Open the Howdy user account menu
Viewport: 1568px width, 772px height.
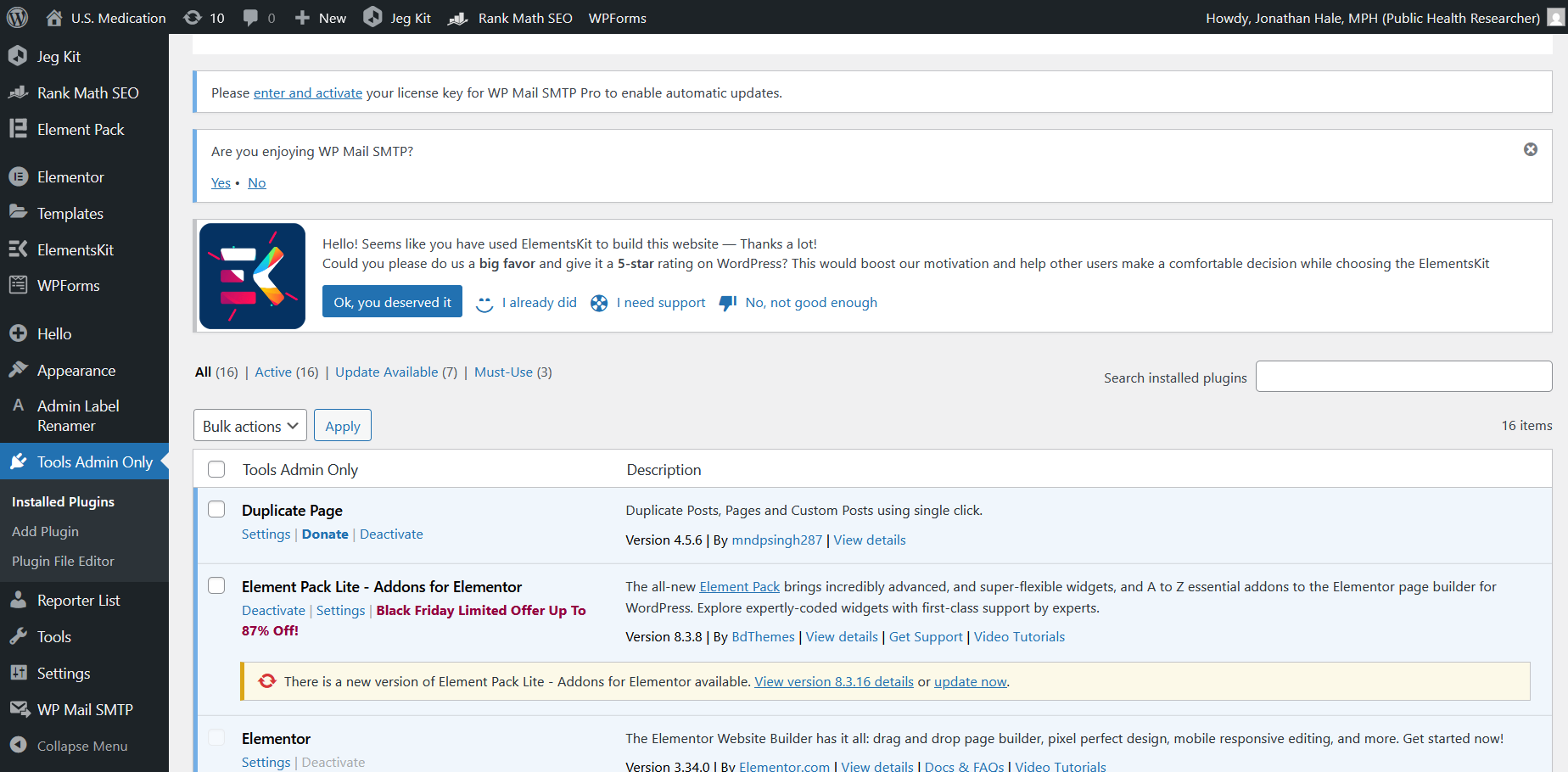click(x=1372, y=18)
